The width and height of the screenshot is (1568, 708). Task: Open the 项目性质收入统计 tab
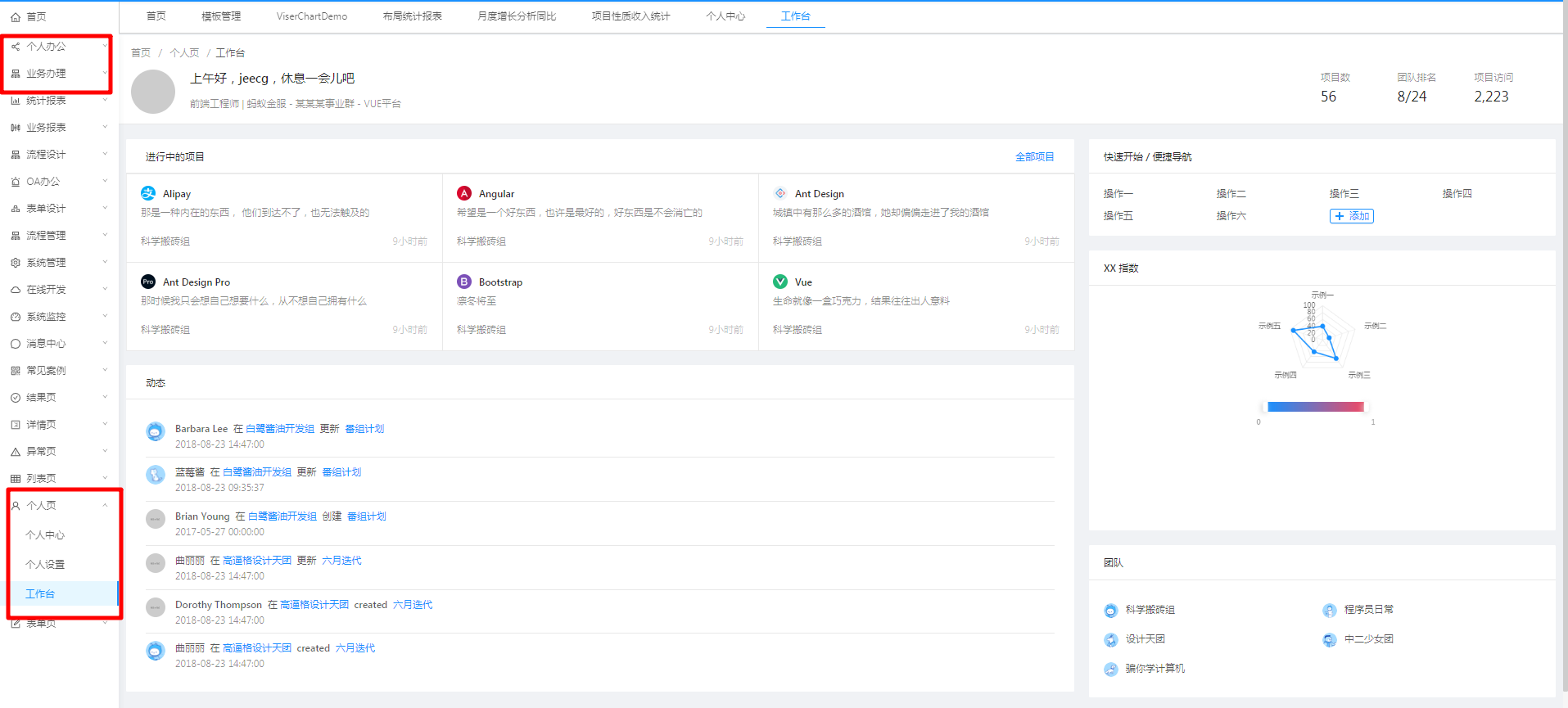click(x=630, y=16)
